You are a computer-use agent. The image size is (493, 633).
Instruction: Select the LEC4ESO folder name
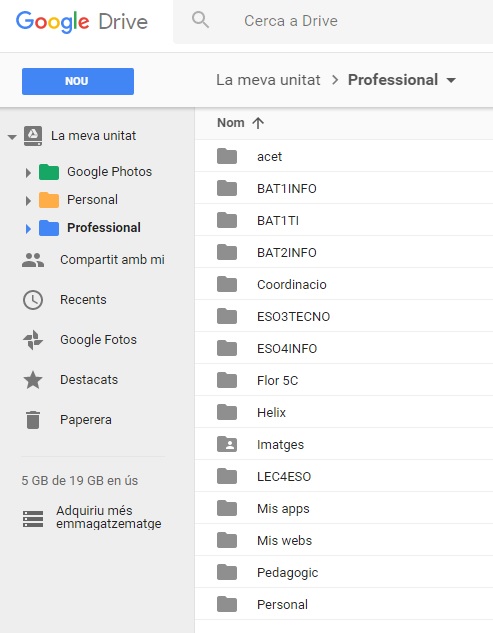[x=284, y=477]
